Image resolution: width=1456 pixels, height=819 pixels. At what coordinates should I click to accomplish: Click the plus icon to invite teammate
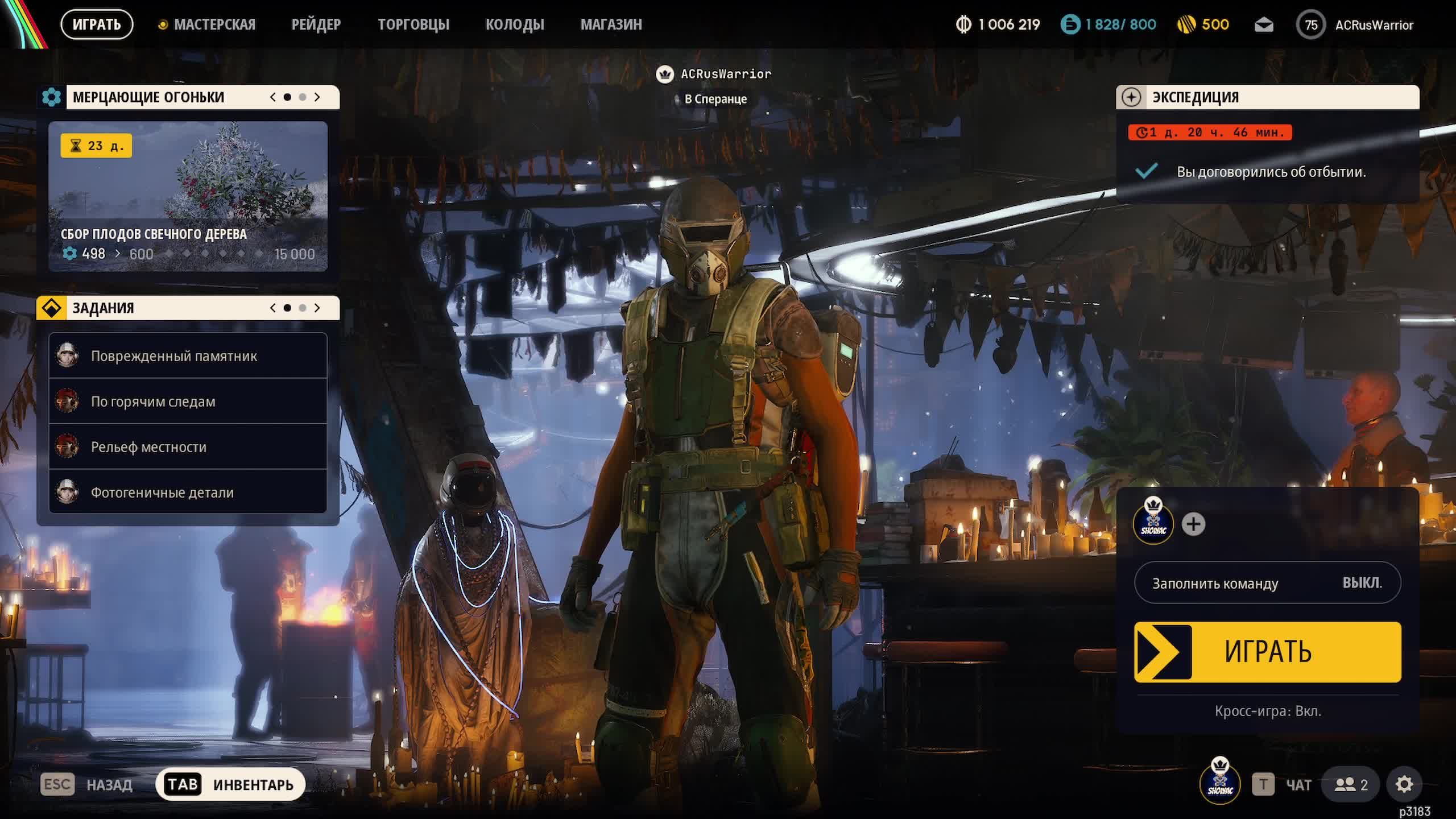1193,524
